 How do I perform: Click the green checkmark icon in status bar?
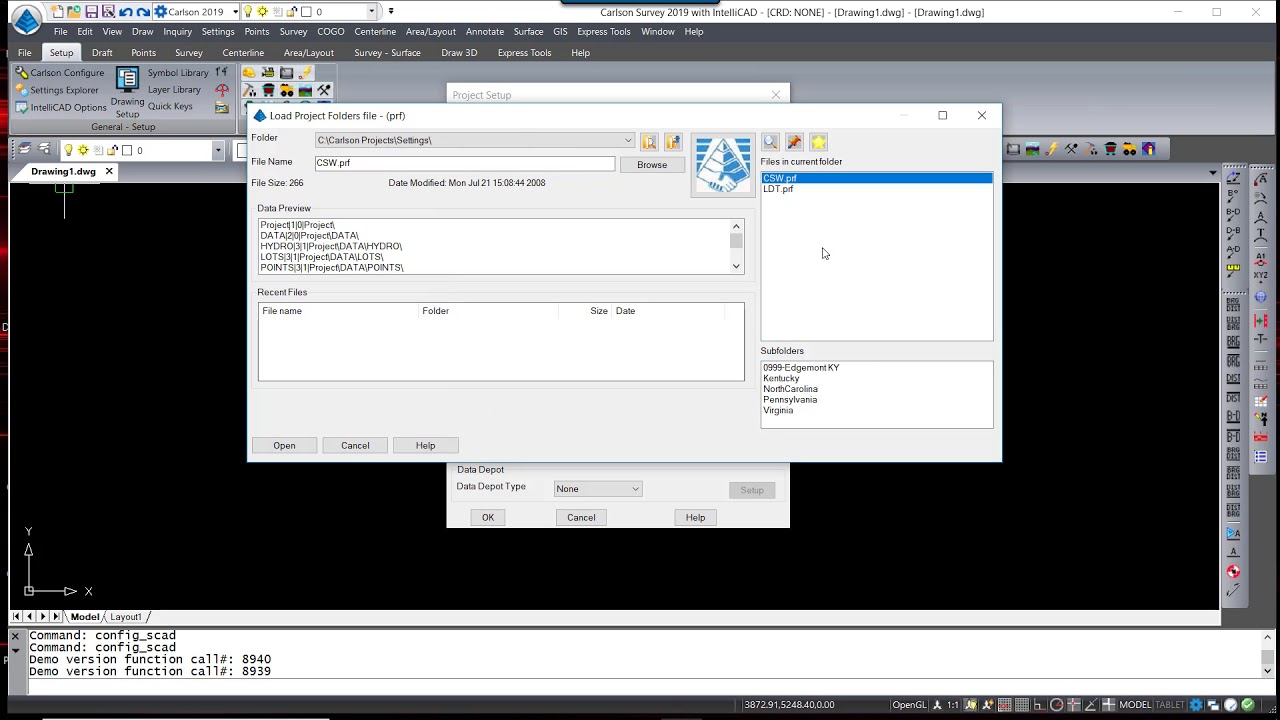point(1247,705)
